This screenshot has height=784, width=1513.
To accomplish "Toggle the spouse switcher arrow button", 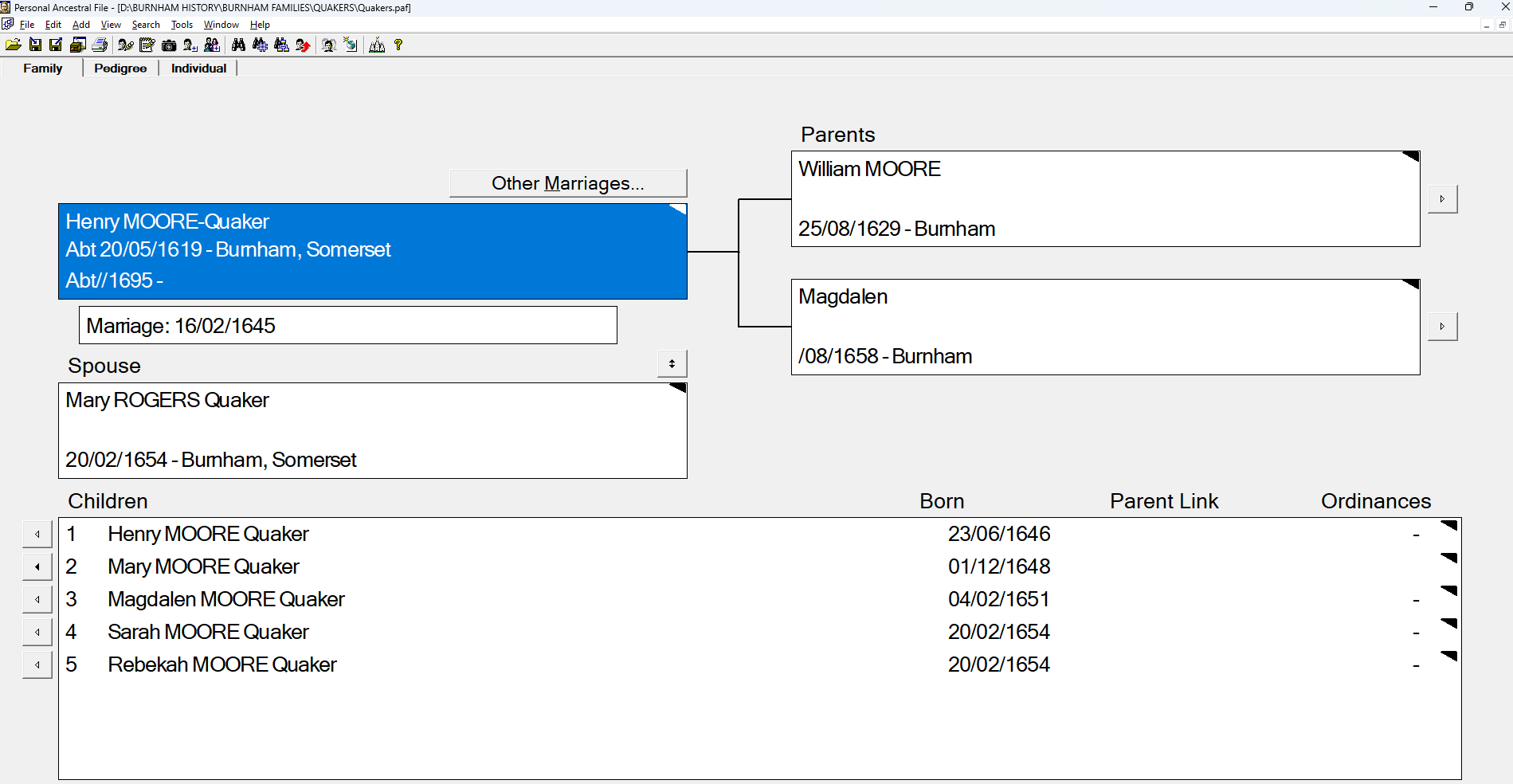I will [672, 364].
